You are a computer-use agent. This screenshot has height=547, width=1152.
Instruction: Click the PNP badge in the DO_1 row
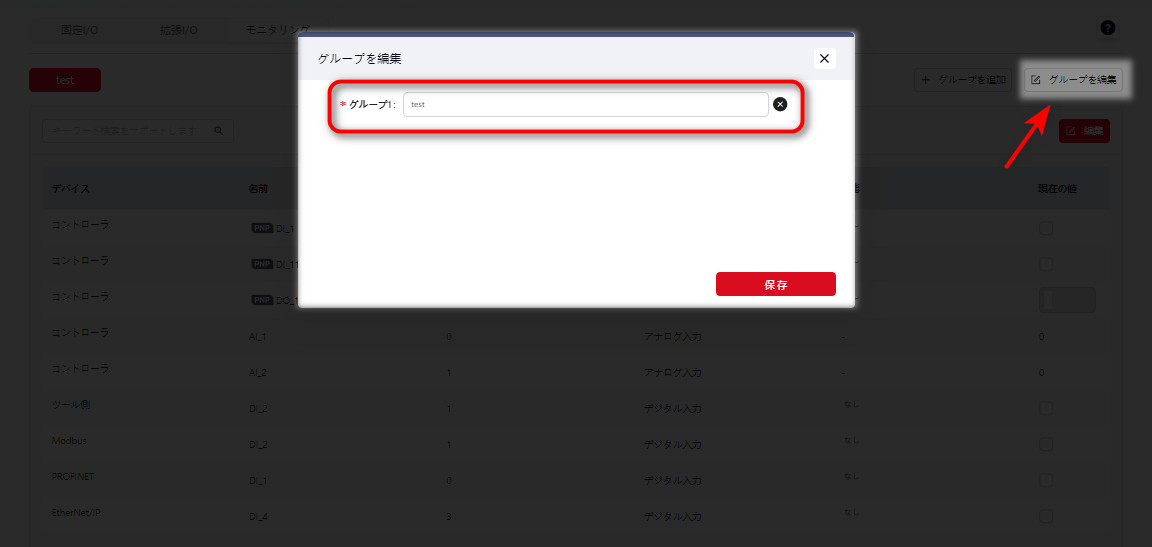click(262, 299)
